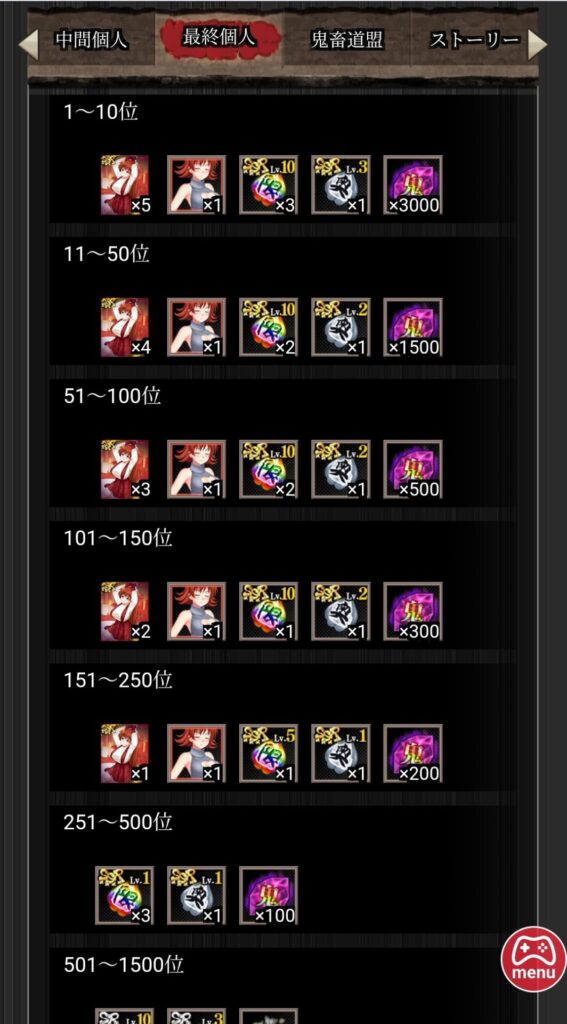Tap the grey-top character card in 51～100位
The width and height of the screenshot is (567, 1024).
pyautogui.click(x=197, y=469)
